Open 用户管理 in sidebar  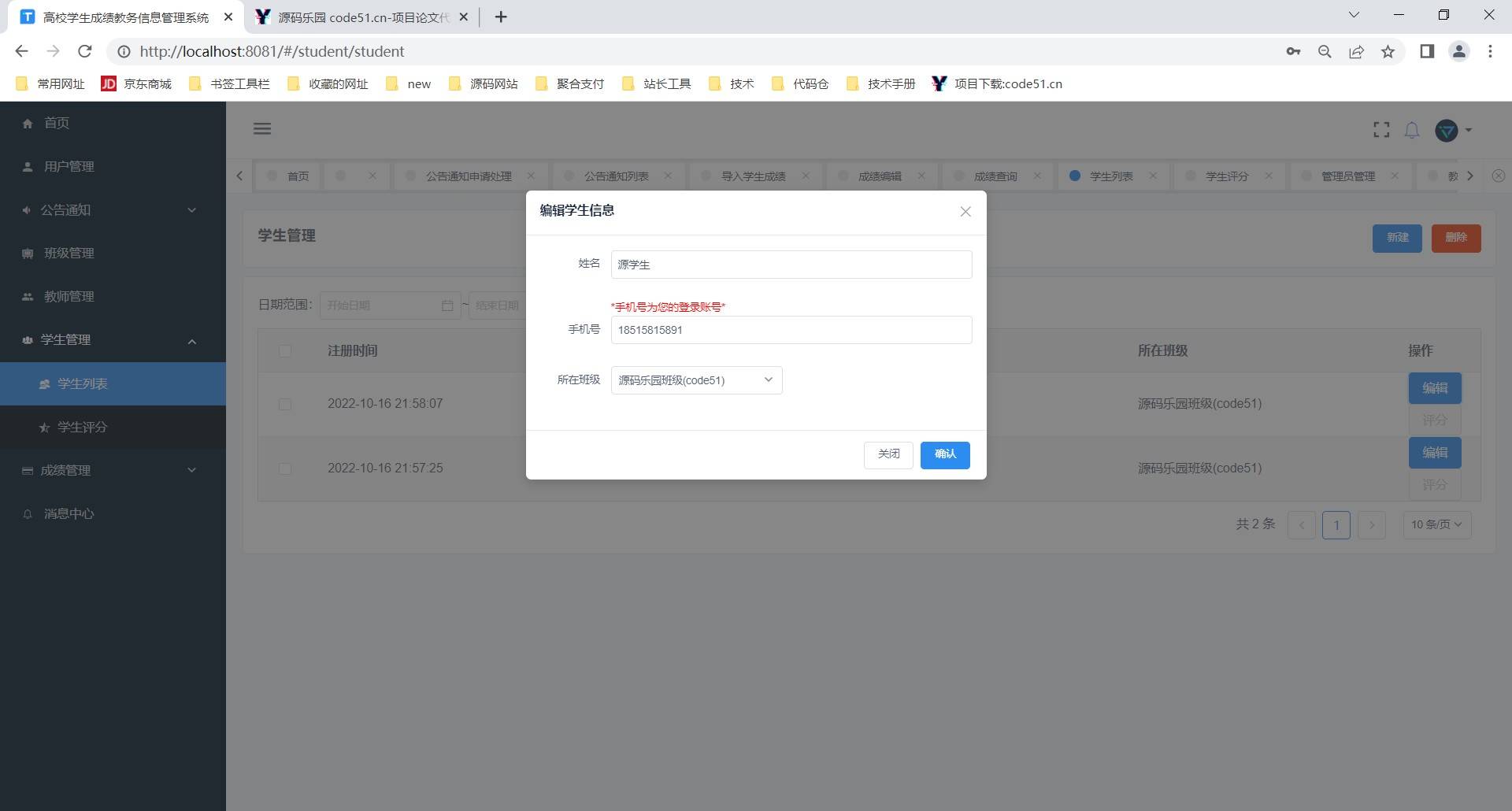point(113,167)
